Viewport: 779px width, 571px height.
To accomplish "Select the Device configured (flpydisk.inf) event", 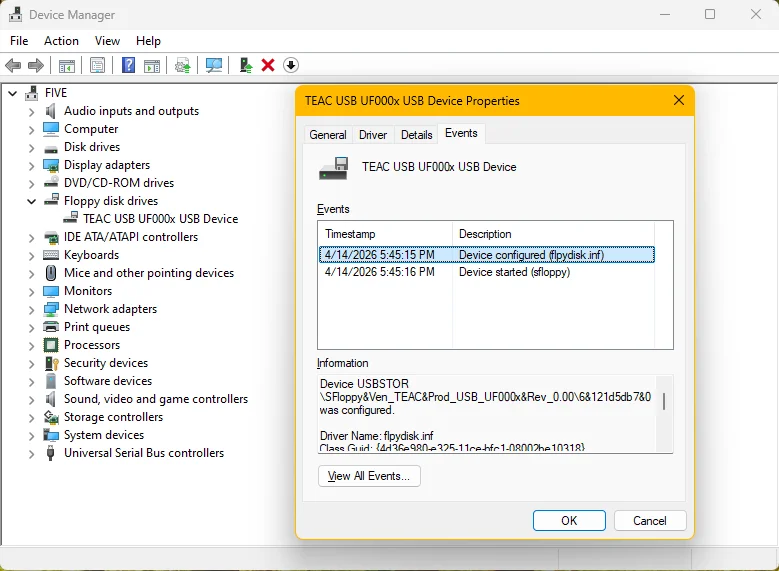I will pyautogui.click(x=486, y=255).
